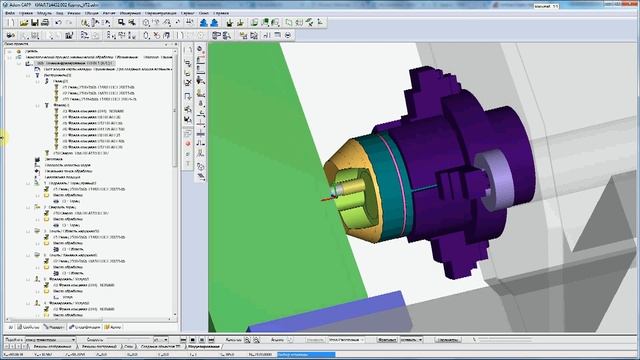640x360 pixels.
Task: Click the project tree horizontal scrollbar
Action: (x=89, y=319)
